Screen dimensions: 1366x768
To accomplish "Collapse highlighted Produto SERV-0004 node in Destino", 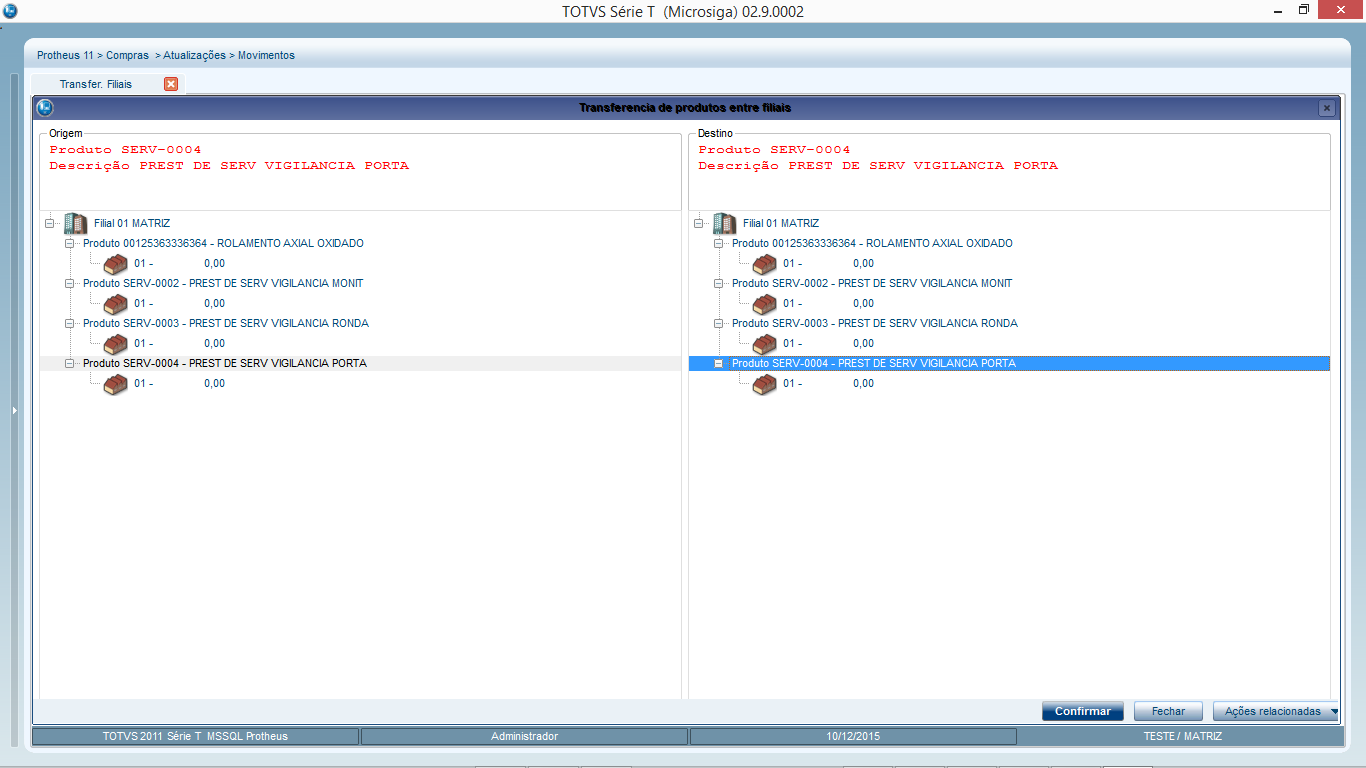I will (x=719, y=363).
